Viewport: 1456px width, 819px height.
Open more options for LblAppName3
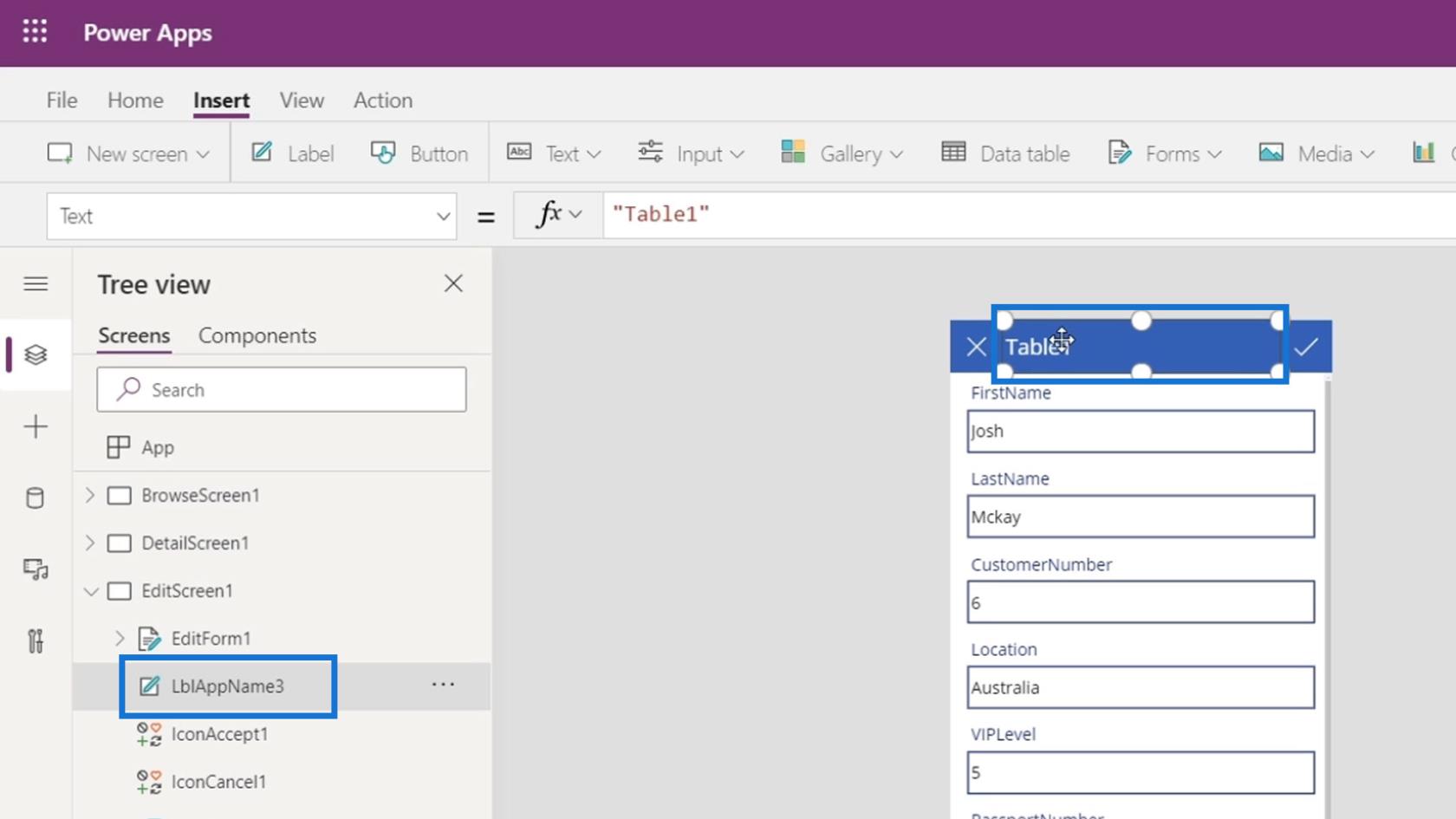click(x=443, y=685)
